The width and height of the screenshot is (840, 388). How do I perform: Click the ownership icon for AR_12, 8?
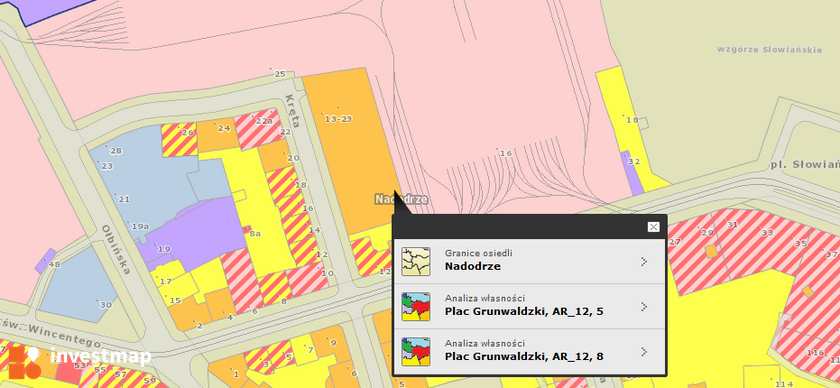[x=416, y=352]
